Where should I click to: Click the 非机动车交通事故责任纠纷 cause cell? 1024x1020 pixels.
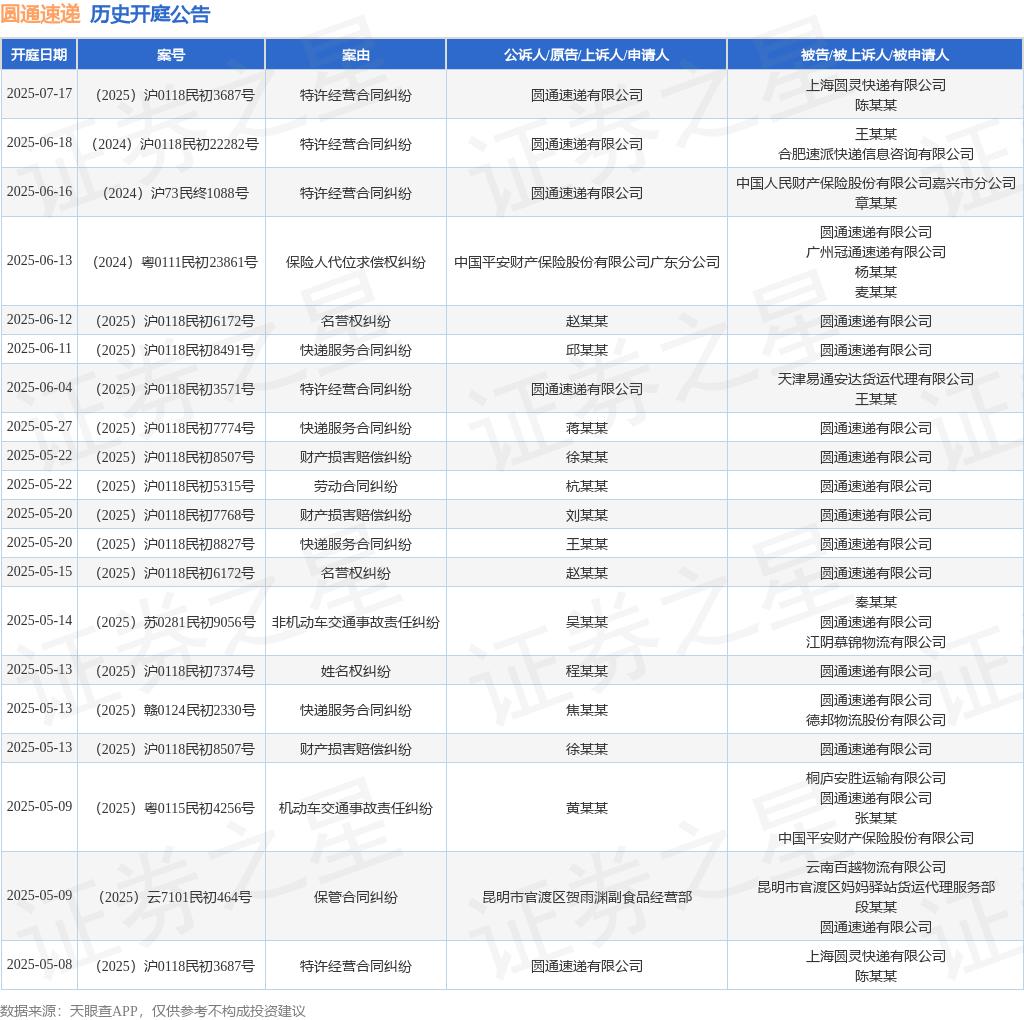point(356,622)
